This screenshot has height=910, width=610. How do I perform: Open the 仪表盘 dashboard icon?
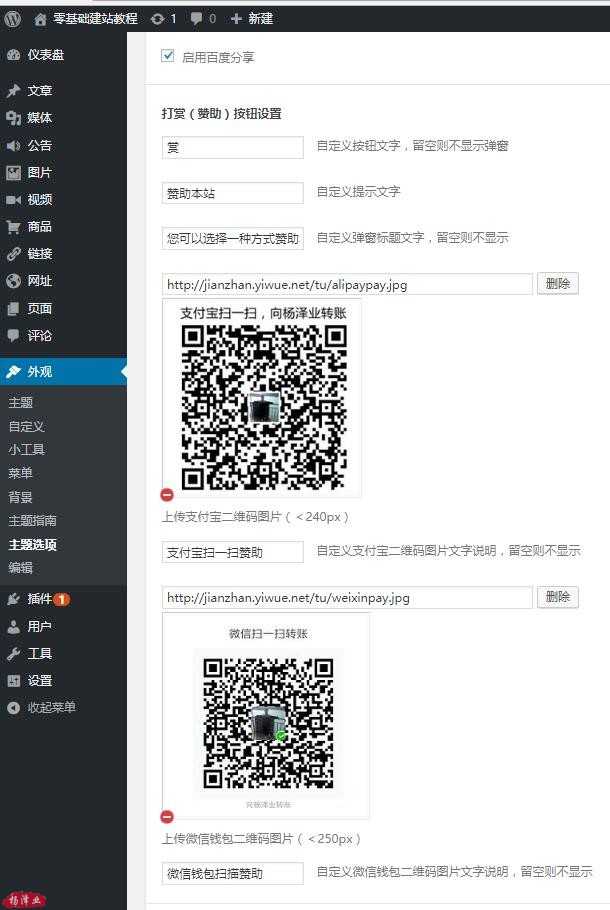coord(13,55)
